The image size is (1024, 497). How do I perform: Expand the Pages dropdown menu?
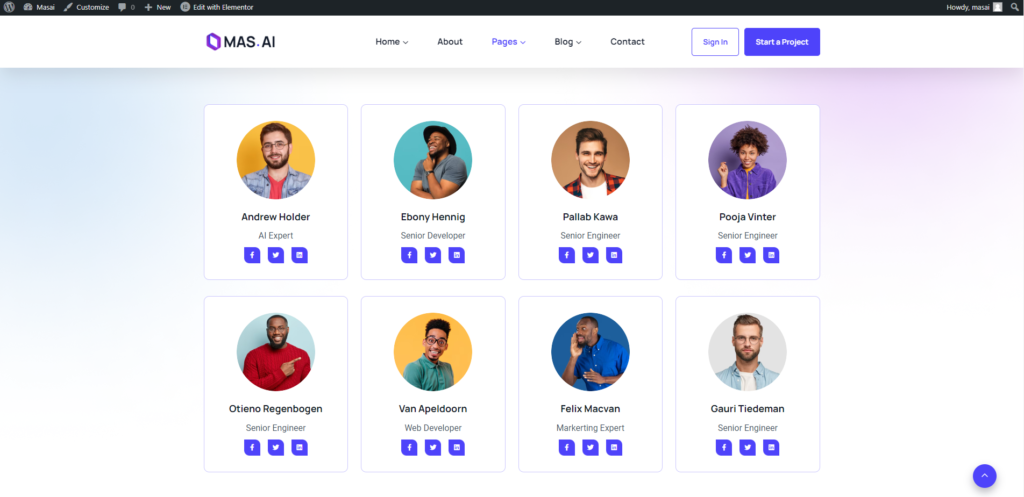pos(509,42)
